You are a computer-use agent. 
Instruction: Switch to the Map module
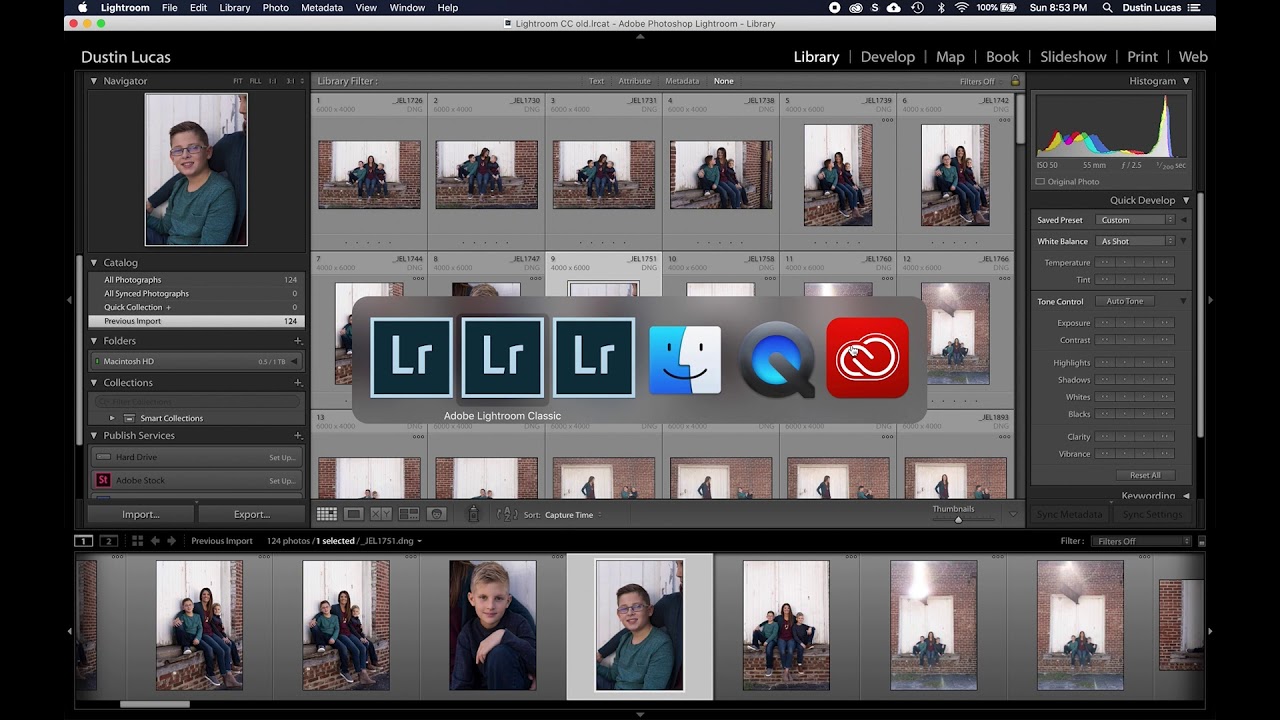point(950,57)
